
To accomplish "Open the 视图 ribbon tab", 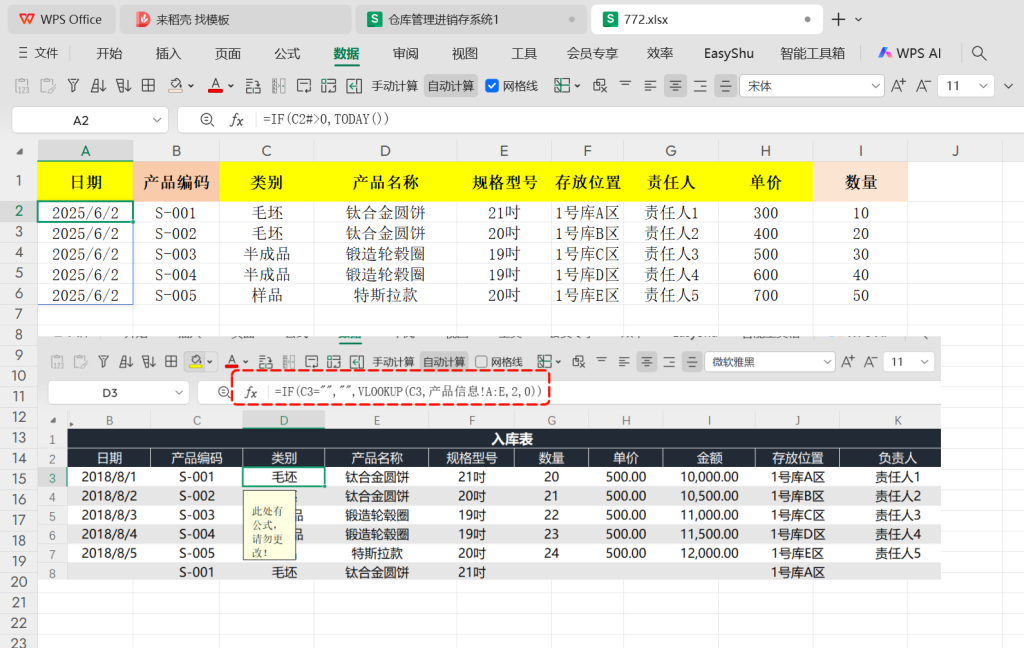I will [464, 53].
